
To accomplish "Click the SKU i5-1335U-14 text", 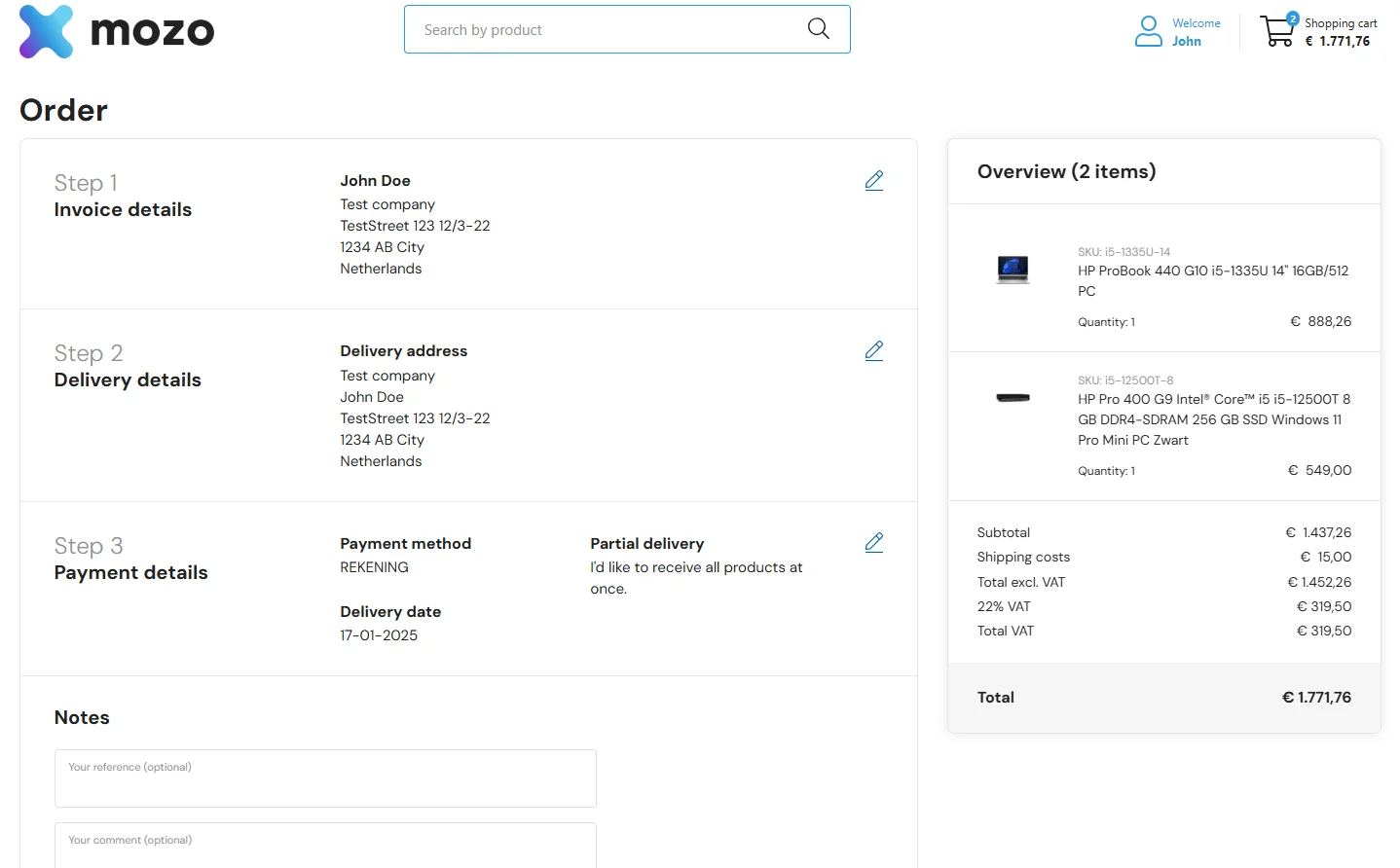I will click(1124, 251).
